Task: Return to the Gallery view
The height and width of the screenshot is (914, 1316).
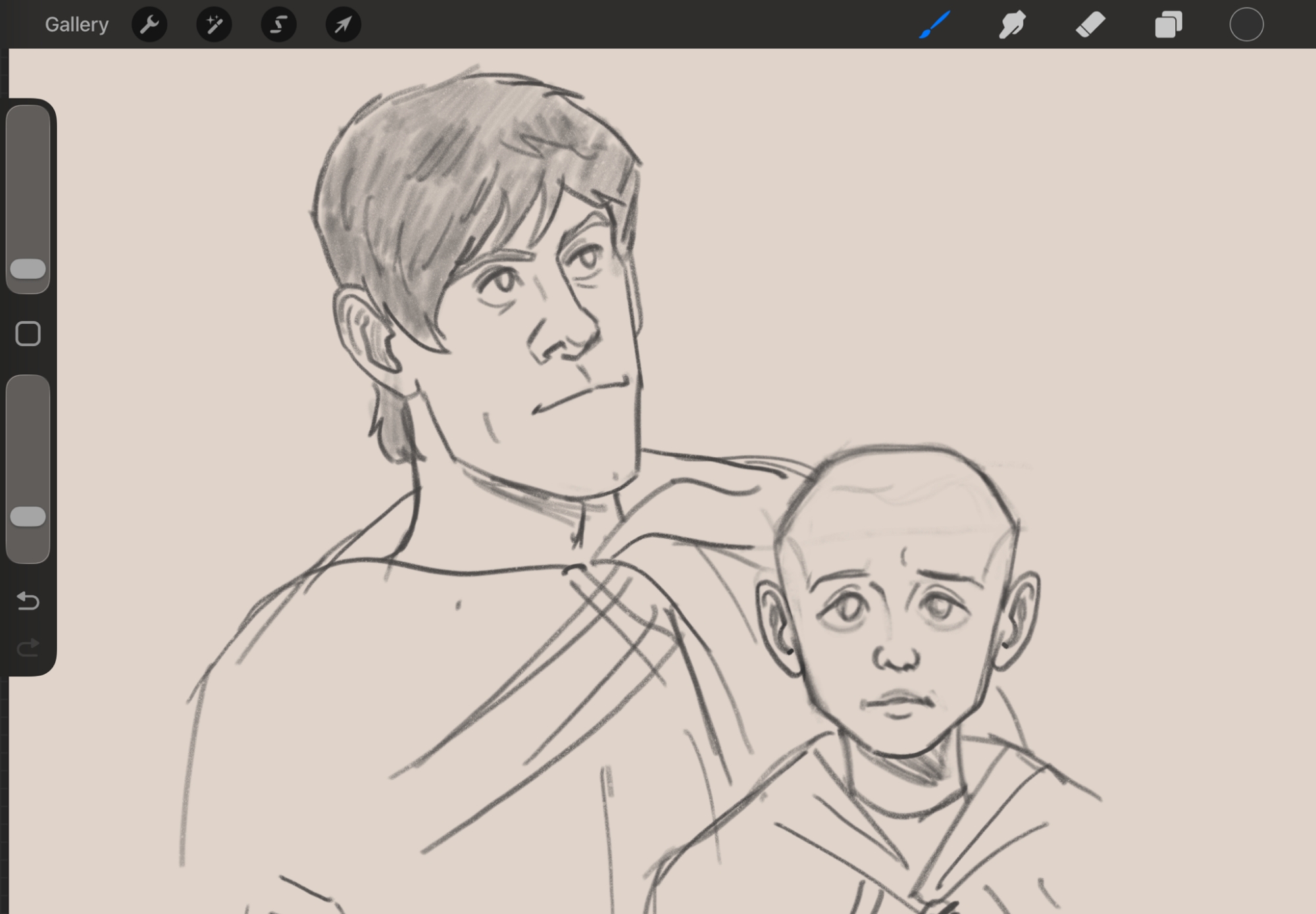Action: click(x=76, y=25)
